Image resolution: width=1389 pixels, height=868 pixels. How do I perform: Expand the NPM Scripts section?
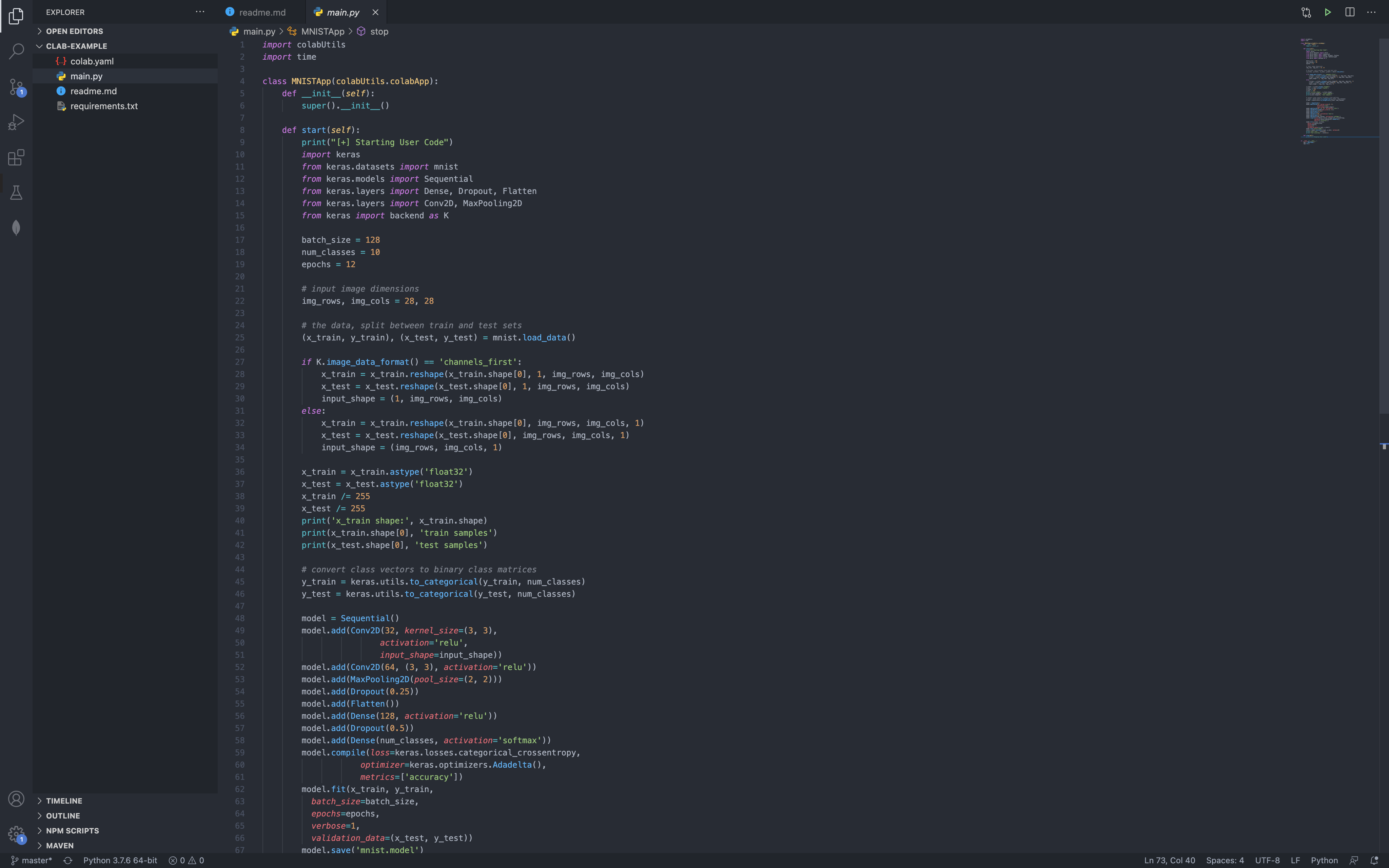pyautogui.click(x=72, y=831)
